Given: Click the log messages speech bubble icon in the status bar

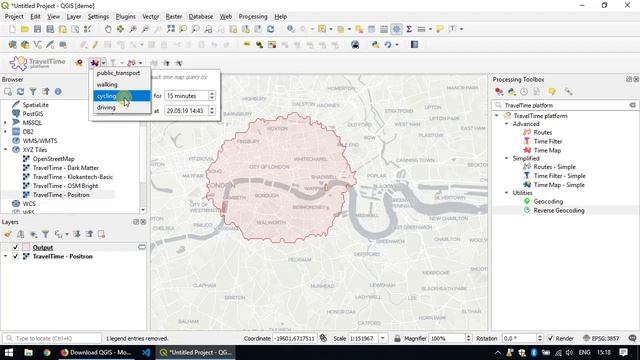Looking at the screenshot, I should click(x=632, y=338).
